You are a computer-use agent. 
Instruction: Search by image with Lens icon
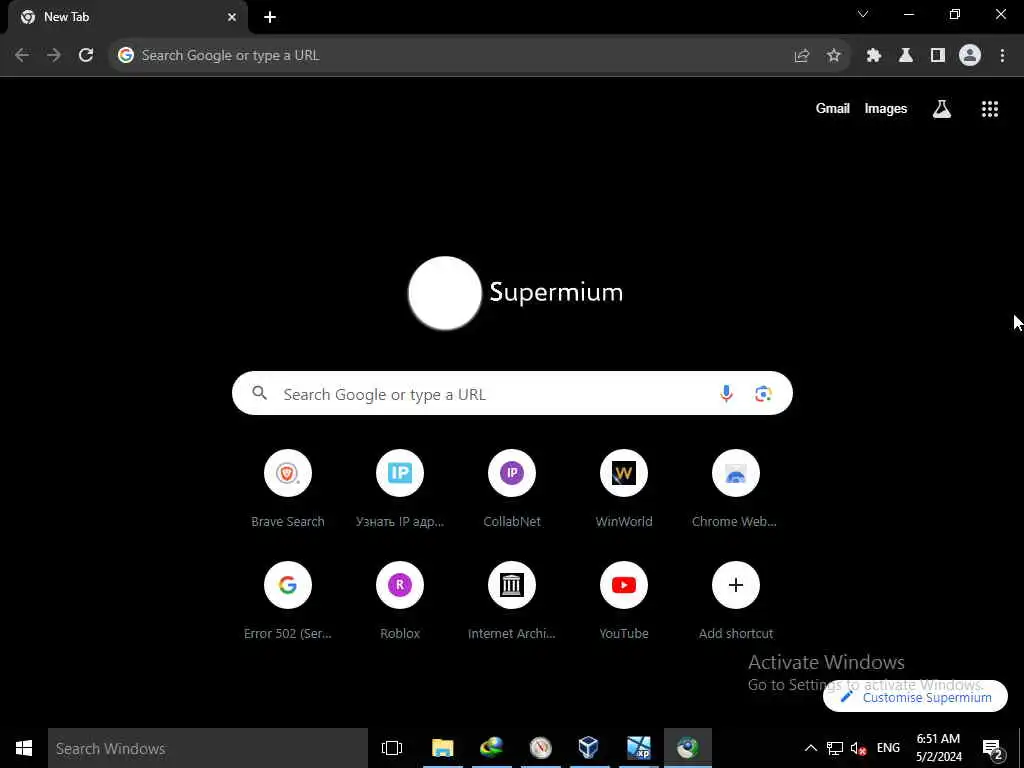click(x=763, y=393)
